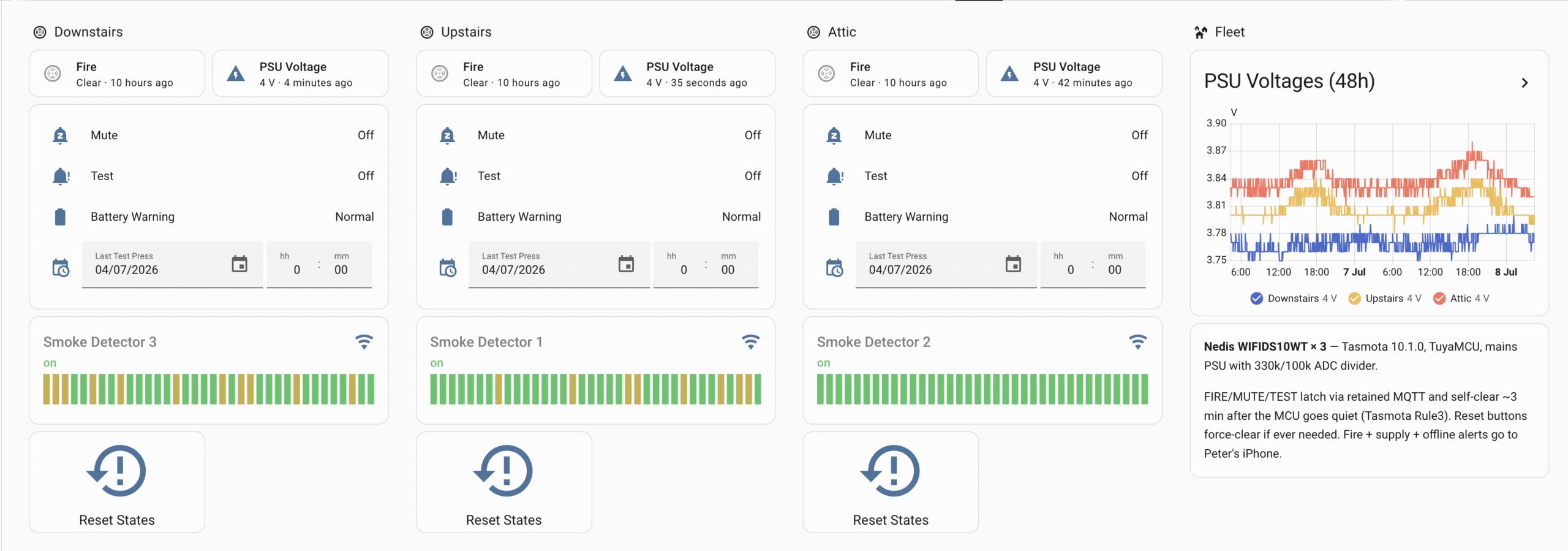
Task: Open the Smoke Detector 2 title
Action: point(873,342)
